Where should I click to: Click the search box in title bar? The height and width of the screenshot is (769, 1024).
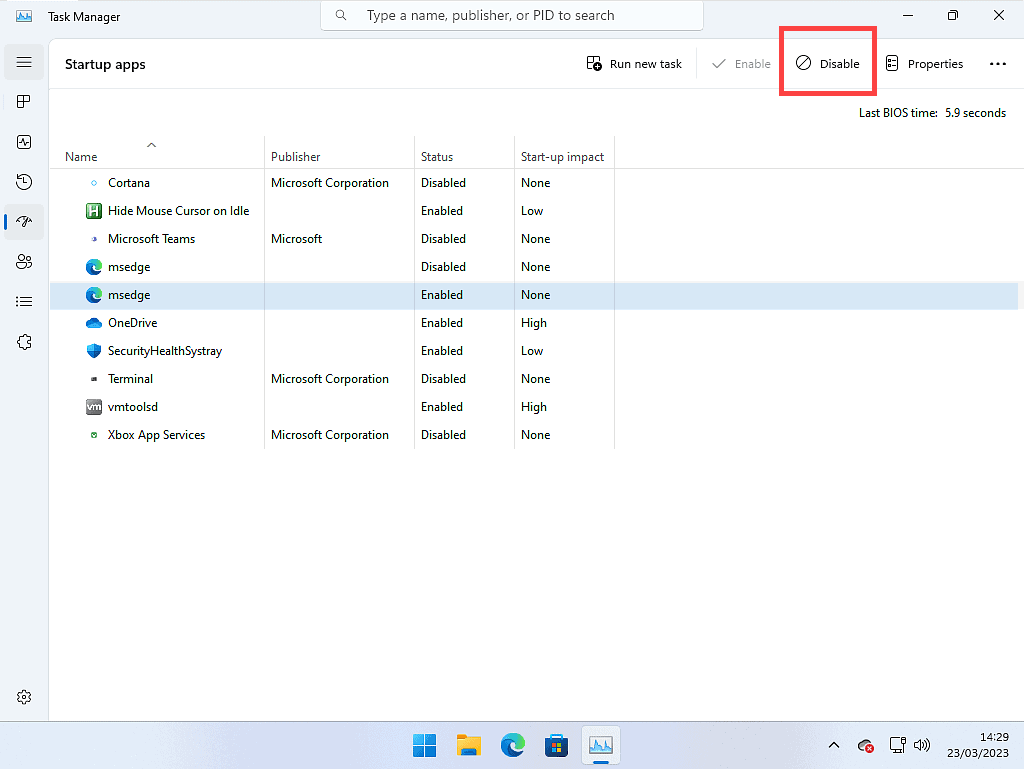click(x=512, y=16)
